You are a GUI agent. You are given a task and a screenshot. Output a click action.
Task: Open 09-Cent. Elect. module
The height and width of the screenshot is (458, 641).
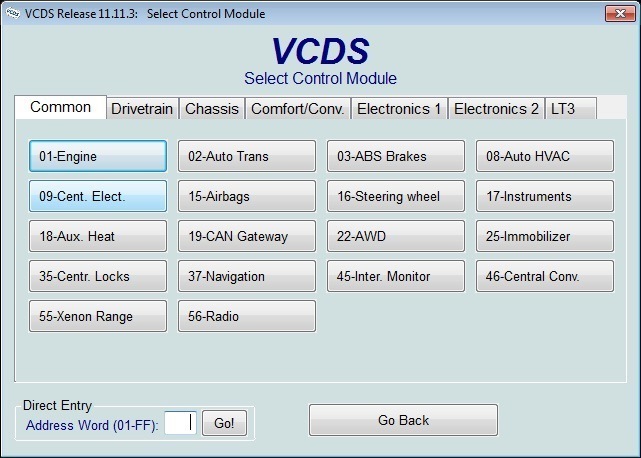tap(98, 196)
